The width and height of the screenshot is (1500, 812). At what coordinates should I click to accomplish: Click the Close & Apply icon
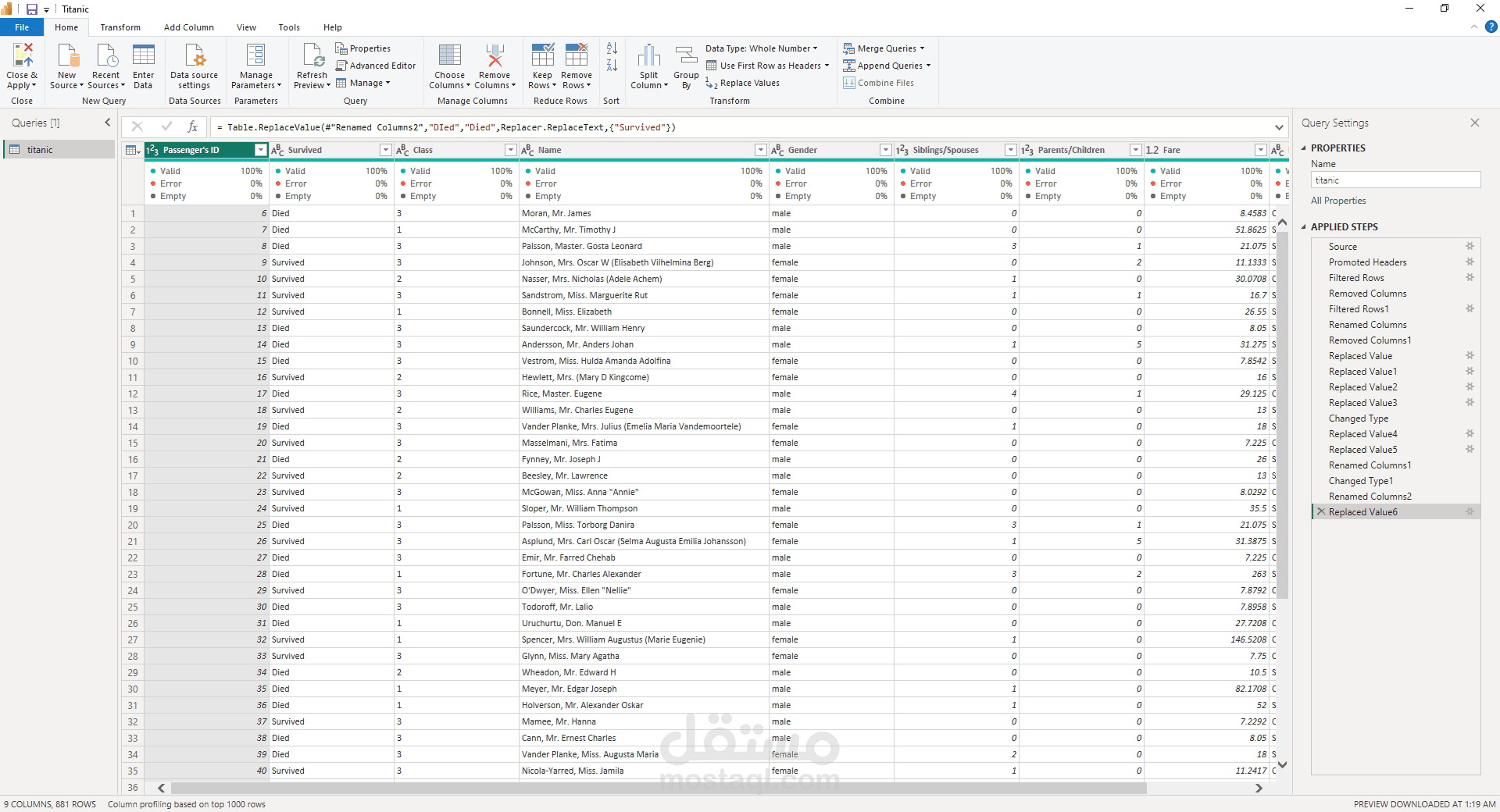click(22, 56)
